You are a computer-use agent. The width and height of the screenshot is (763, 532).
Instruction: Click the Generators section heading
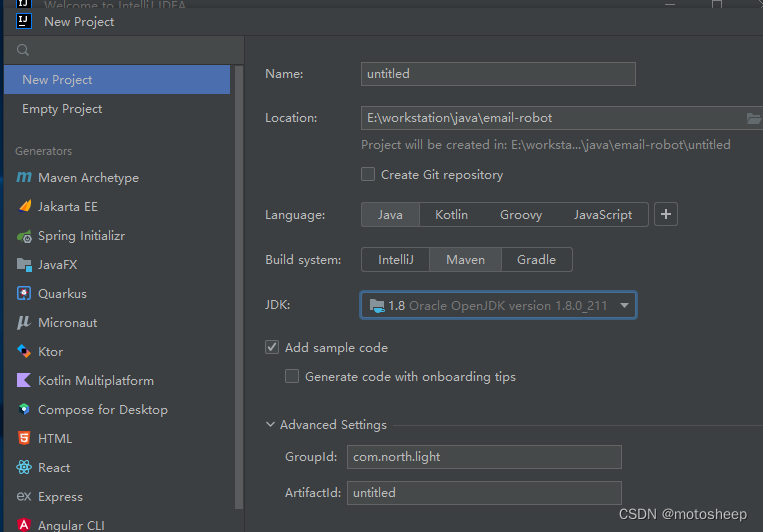click(43, 151)
